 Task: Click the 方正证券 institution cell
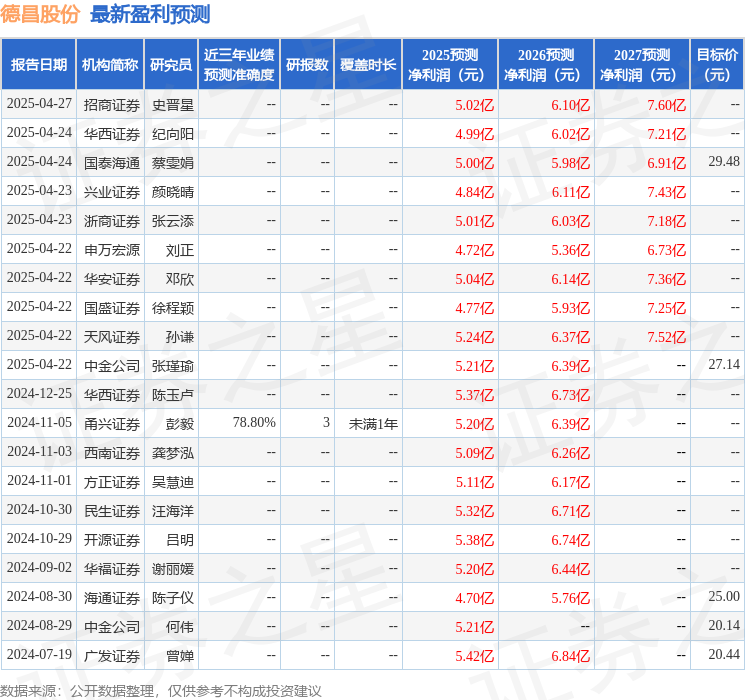click(x=112, y=482)
